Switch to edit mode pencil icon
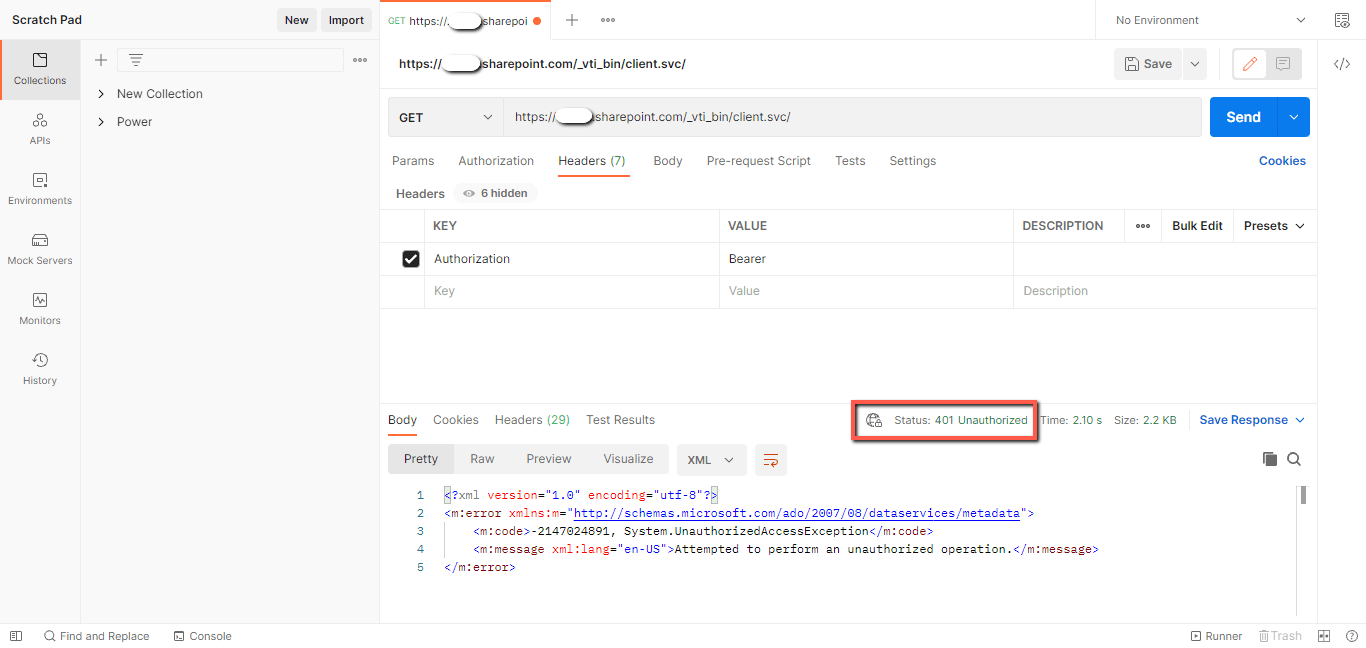 [x=1249, y=64]
